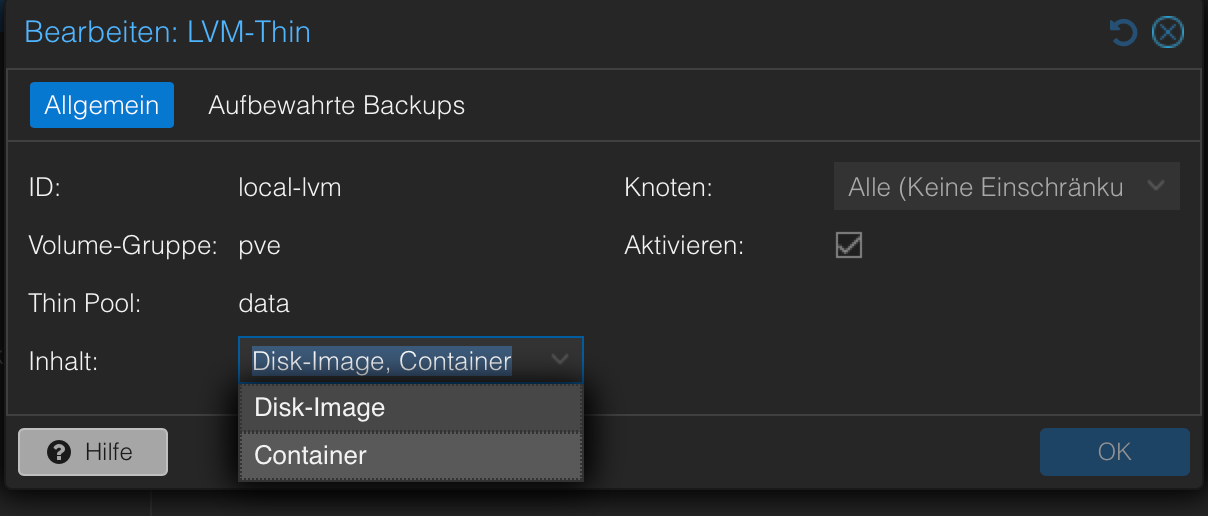Confirm with the OK button
The image size is (1208, 516).
tap(1115, 452)
